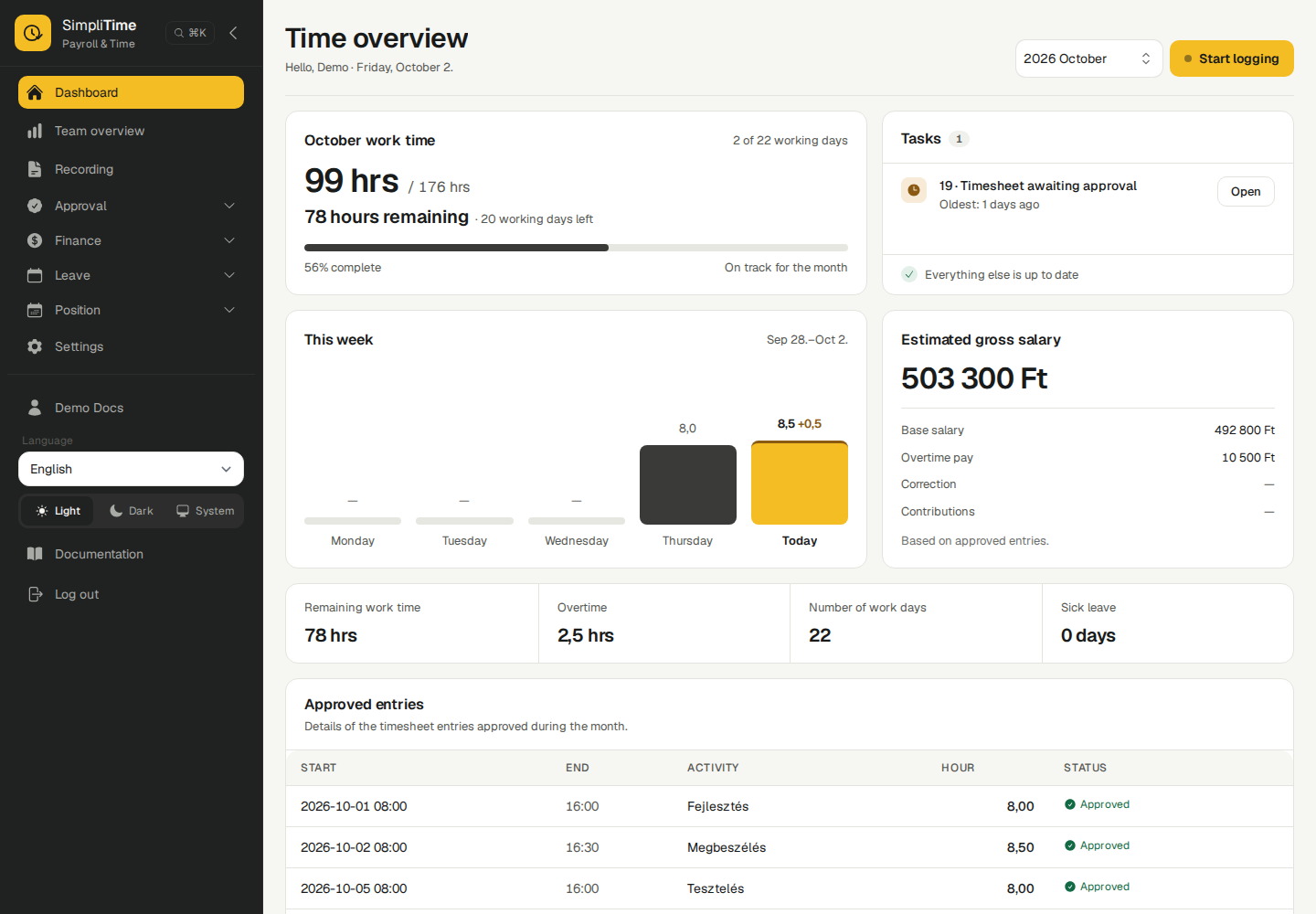The height and width of the screenshot is (914, 1316).
Task: Click the Settings gear icon
Action: click(x=35, y=346)
